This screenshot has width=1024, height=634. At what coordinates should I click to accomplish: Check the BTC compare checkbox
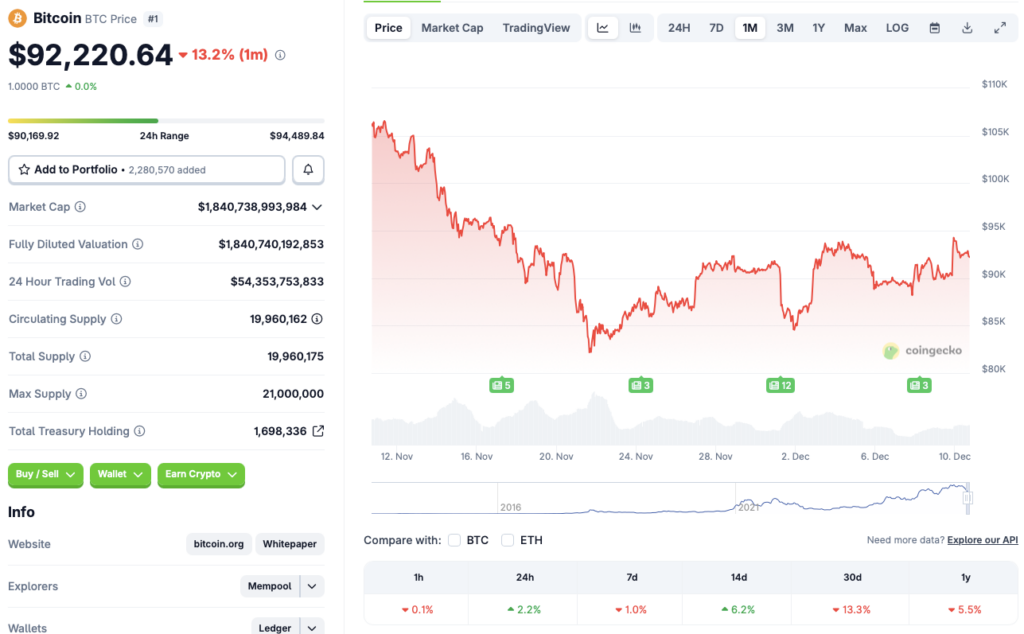(453, 539)
